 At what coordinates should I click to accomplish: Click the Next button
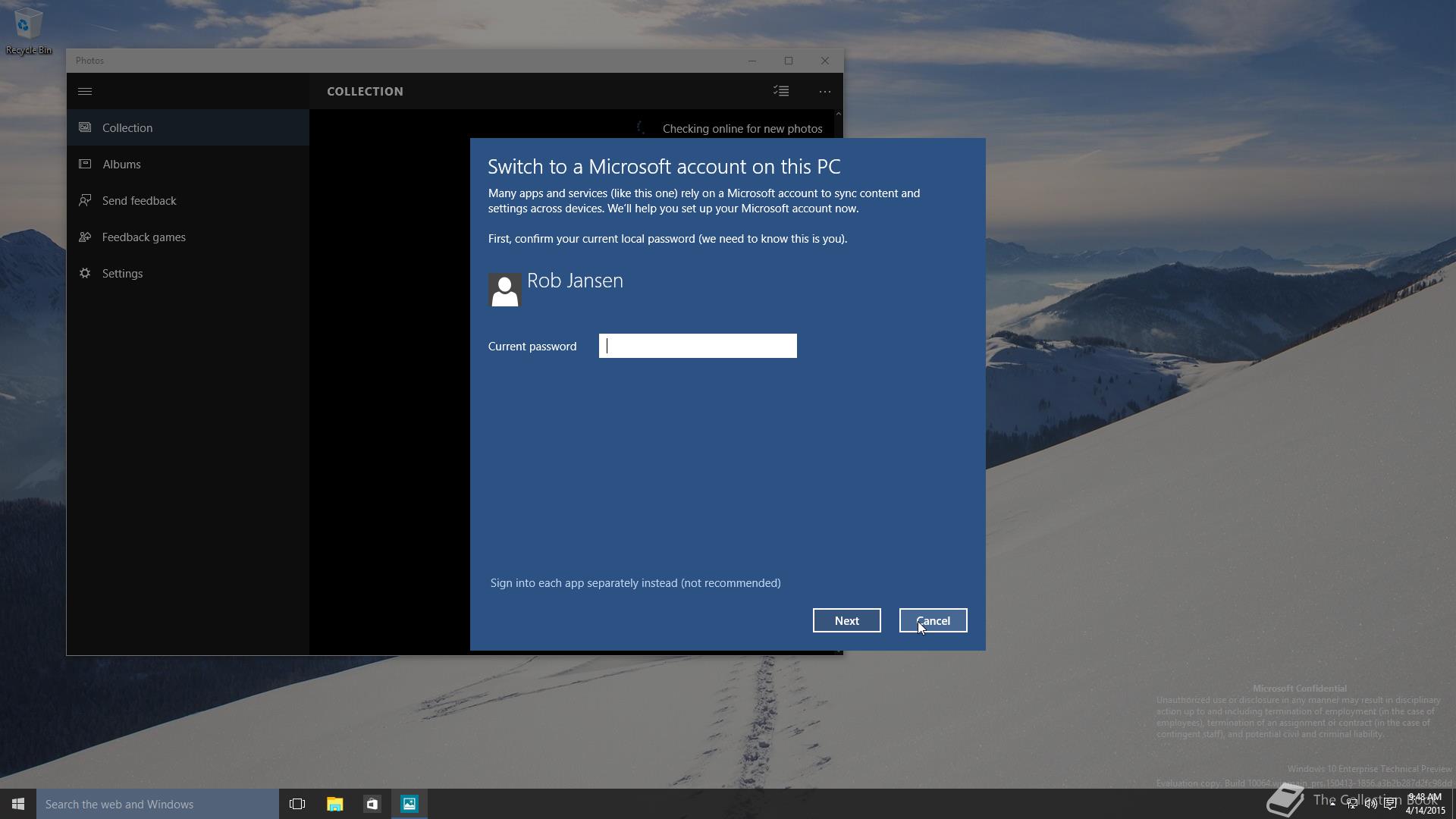pos(847,620)
